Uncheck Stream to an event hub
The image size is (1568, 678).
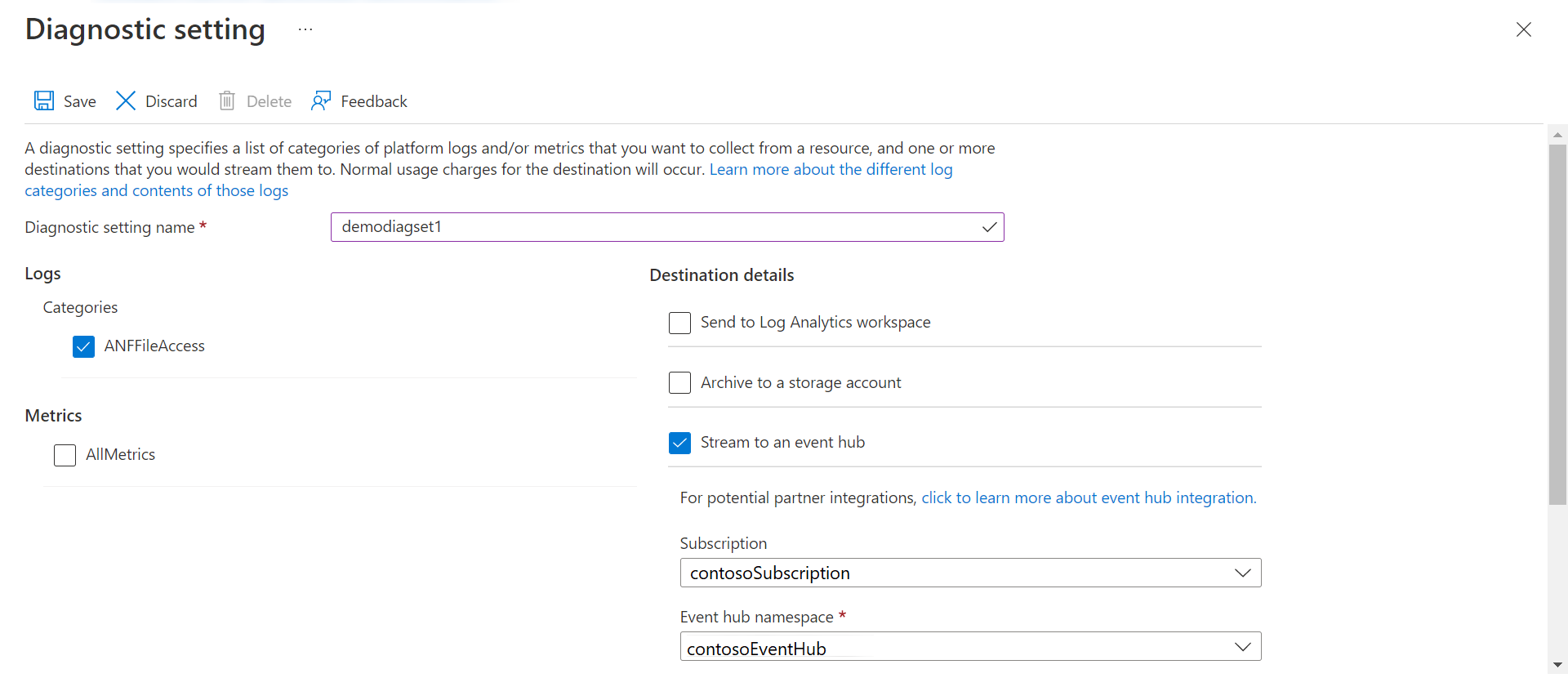pos(679,443)
